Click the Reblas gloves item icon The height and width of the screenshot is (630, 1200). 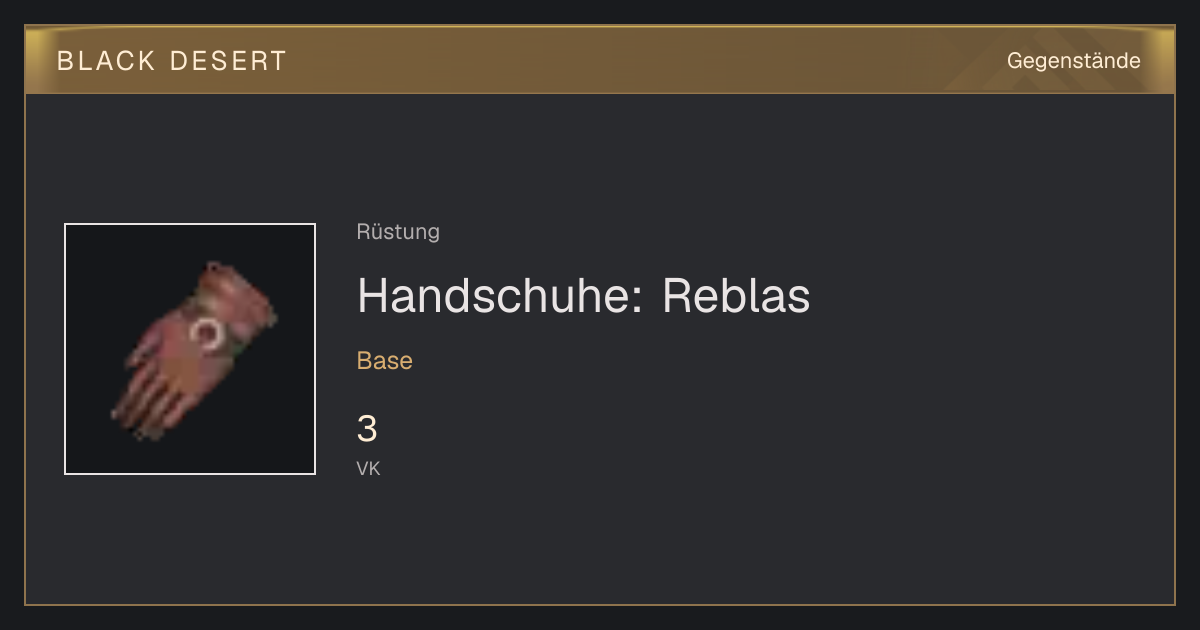tap(190, 349)
